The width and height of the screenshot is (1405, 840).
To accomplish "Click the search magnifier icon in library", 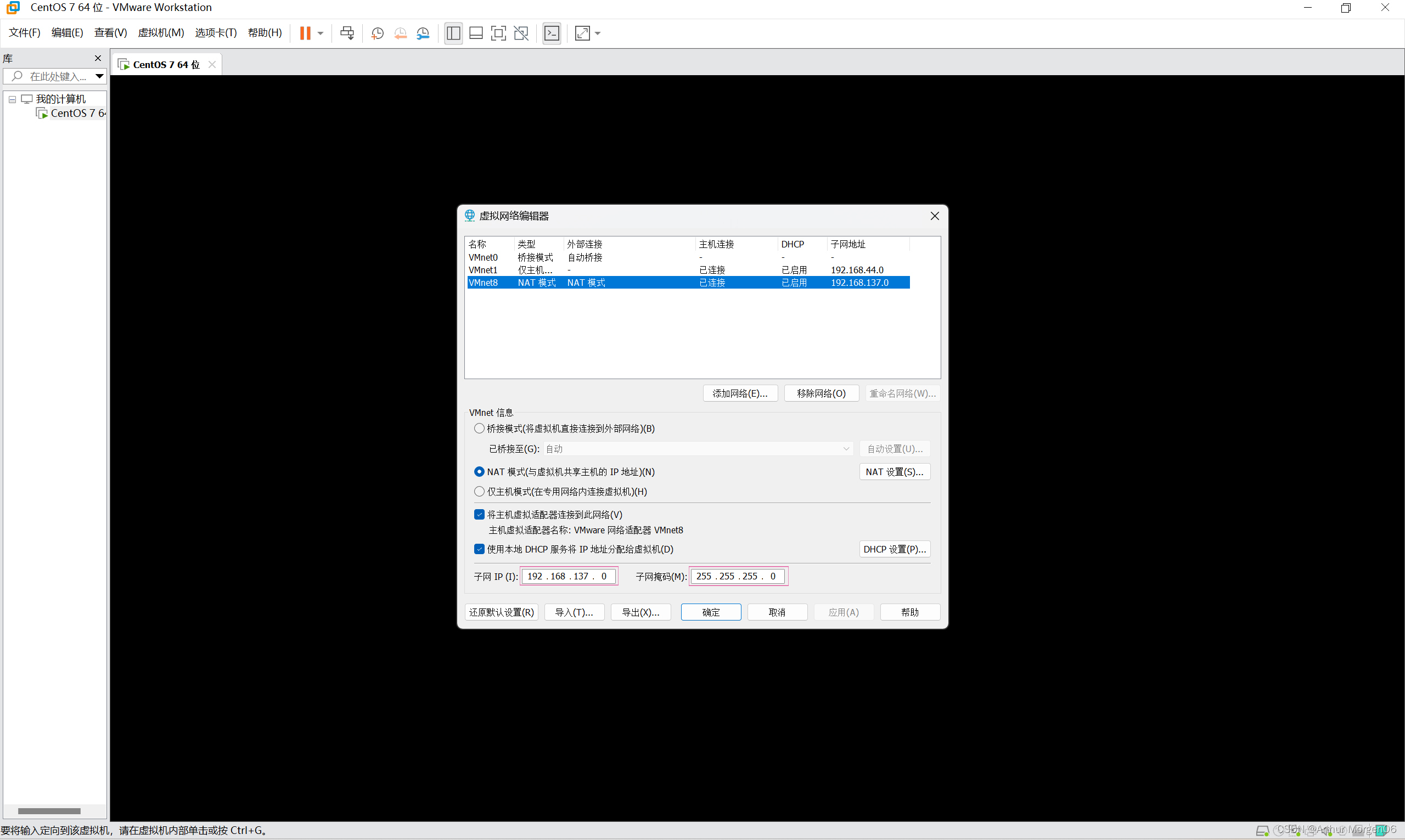I will pos(17,76).
